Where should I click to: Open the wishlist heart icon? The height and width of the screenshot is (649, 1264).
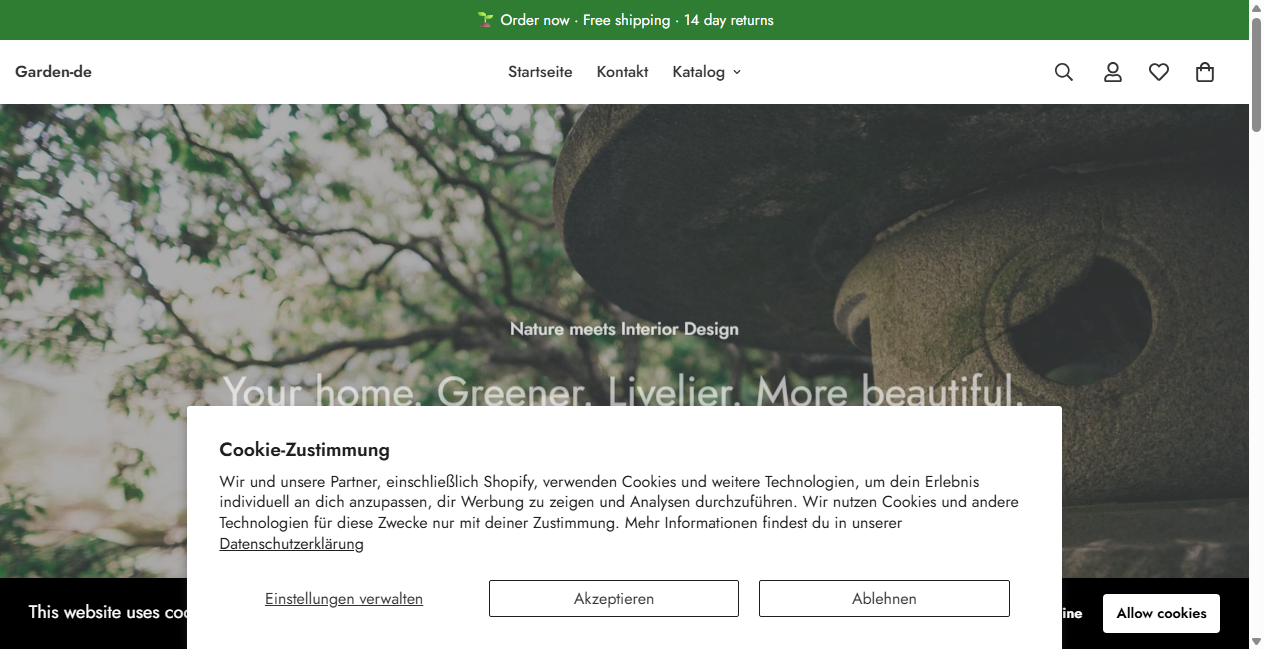pyautogui.click(x=1159, y=72)
